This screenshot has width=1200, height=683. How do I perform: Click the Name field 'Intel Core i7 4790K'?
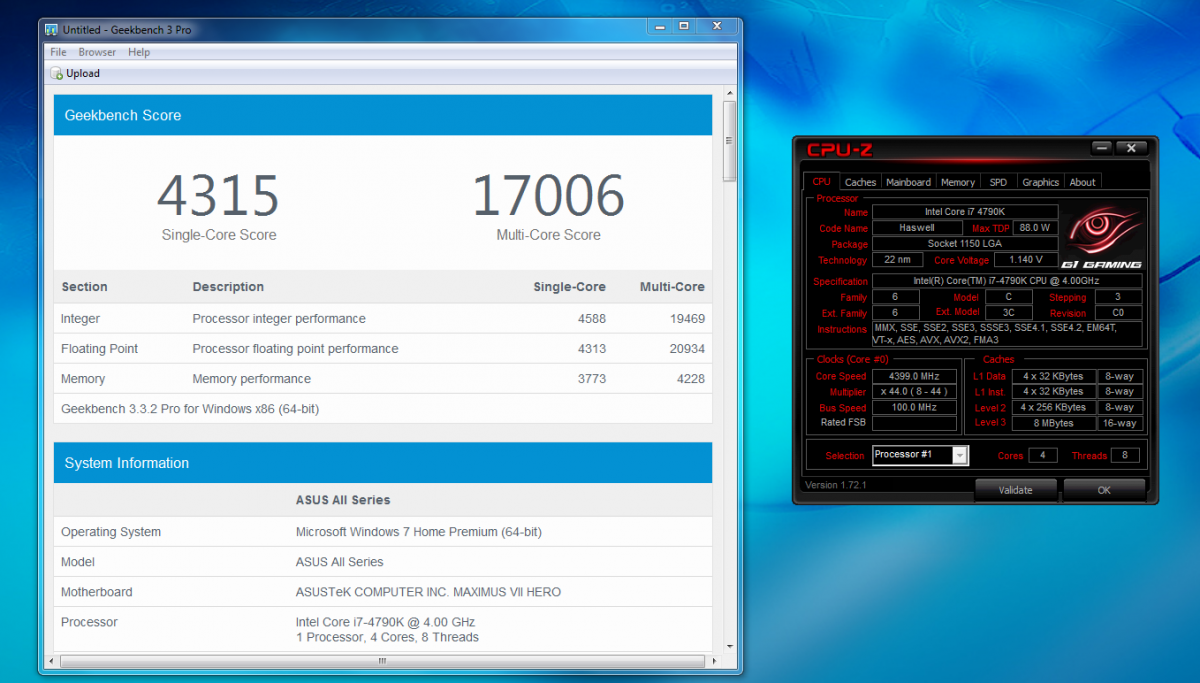(965, 212)
